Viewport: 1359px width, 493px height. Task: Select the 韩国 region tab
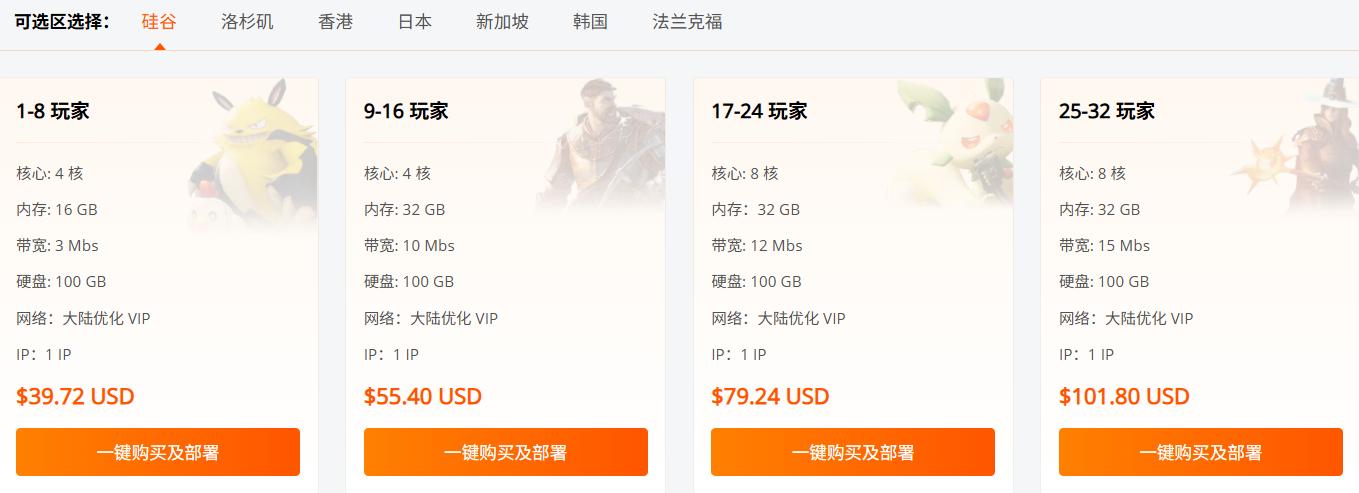click(x=590, y=21)
